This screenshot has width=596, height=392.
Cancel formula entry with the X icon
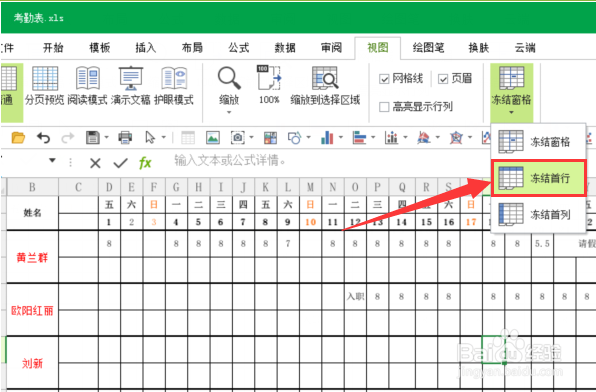[x=95, y=163]
